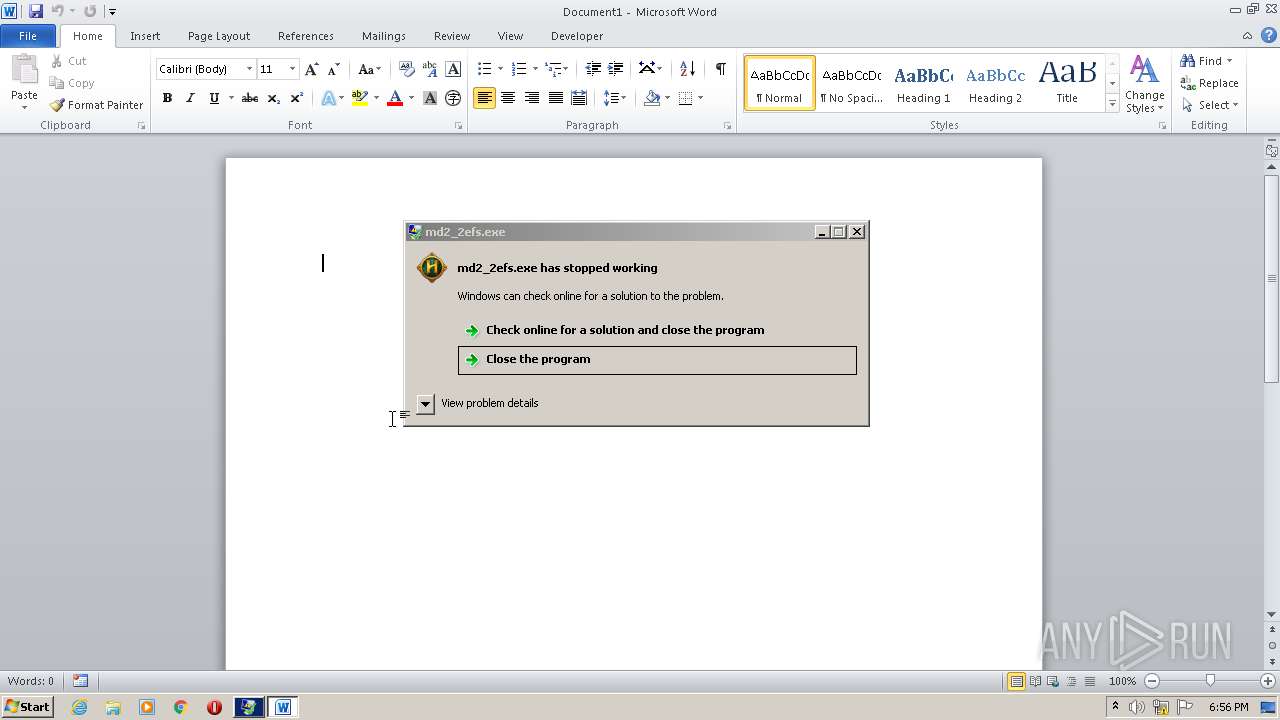1280x720 pixels.
Task: Click zoom in plus button
Action: tap(1268, 681)
